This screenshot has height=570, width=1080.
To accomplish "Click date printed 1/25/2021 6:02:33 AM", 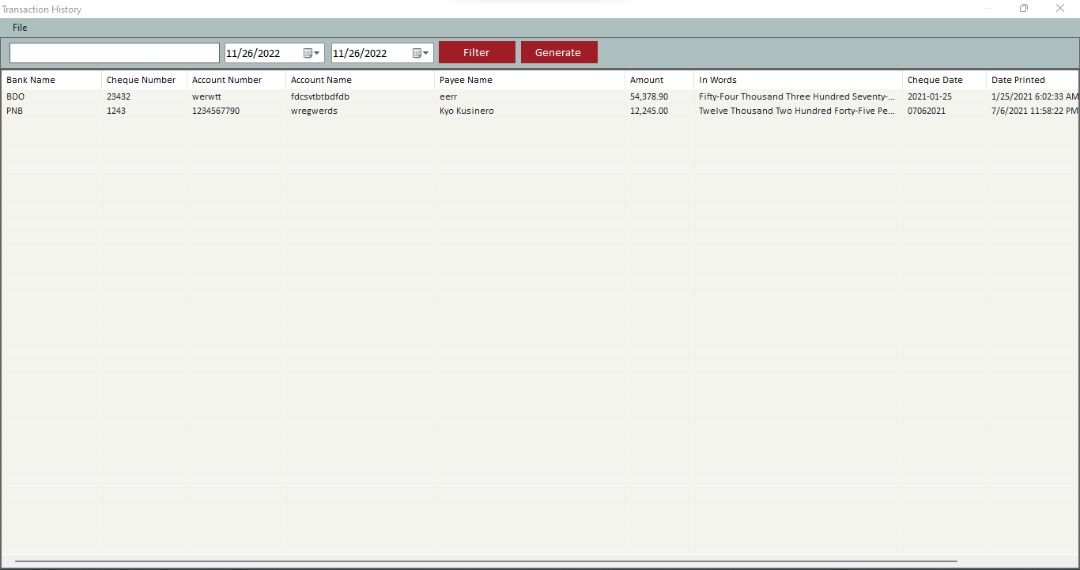I will click(x=1035, y=97).
